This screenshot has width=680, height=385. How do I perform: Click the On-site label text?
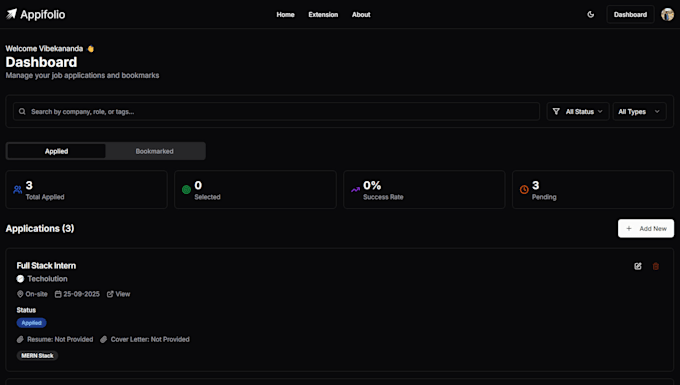36,294
